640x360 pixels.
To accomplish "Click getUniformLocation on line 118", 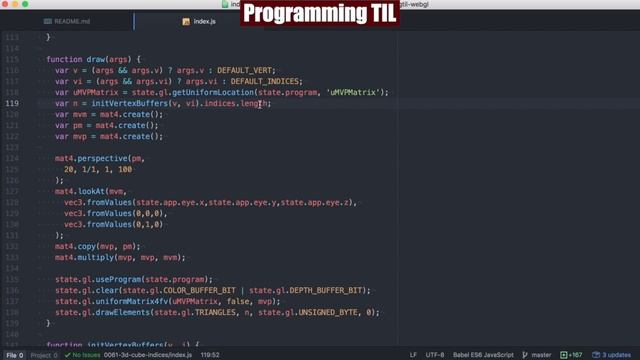I will click(213, 92).
